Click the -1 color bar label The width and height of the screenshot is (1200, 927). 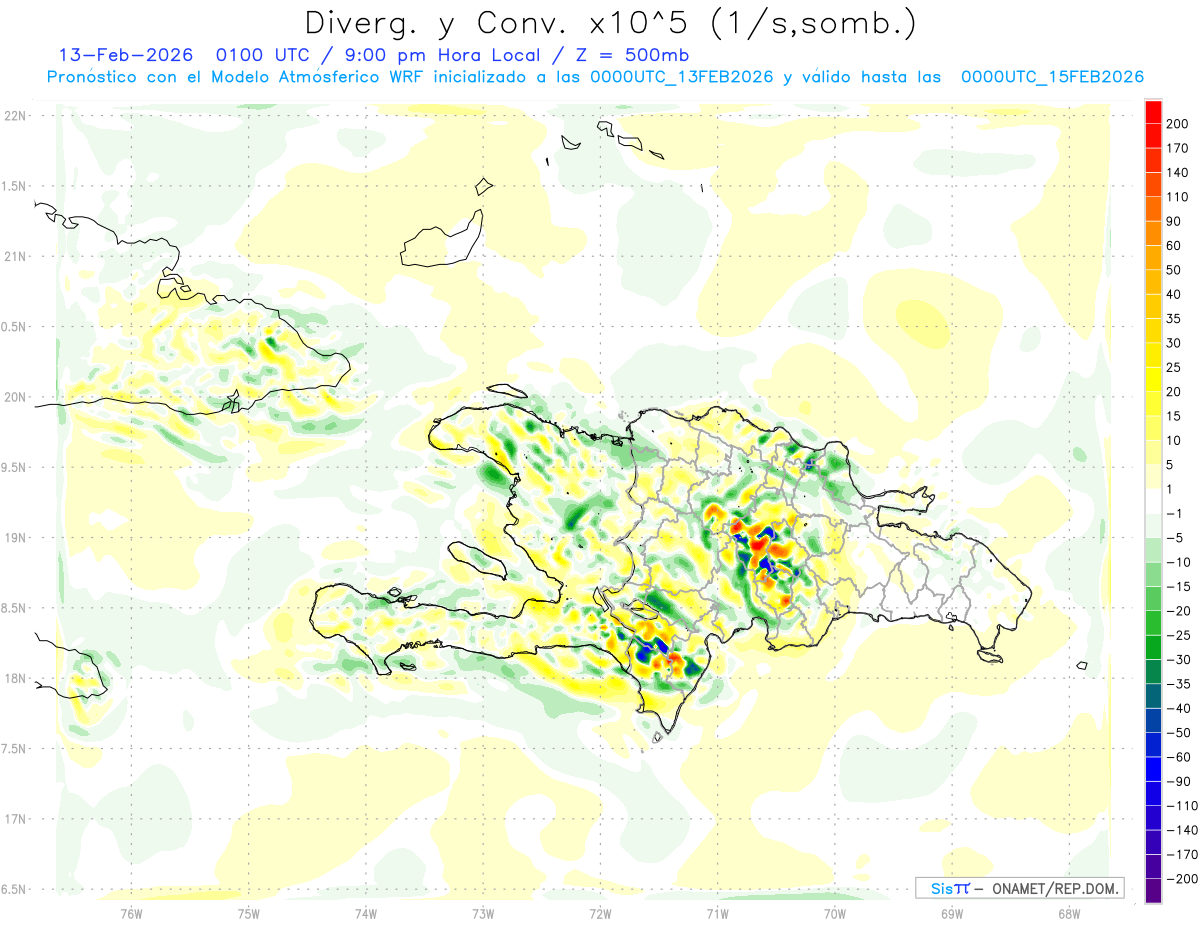point(1174,513)
